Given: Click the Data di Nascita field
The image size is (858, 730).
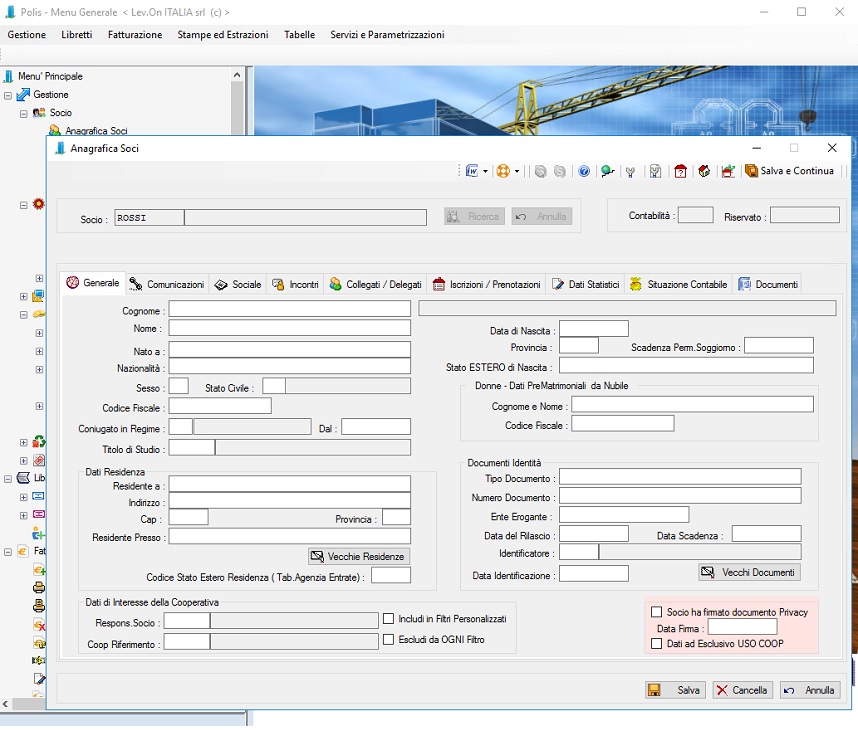Looking at the screenshot, I should click(594, 329).
